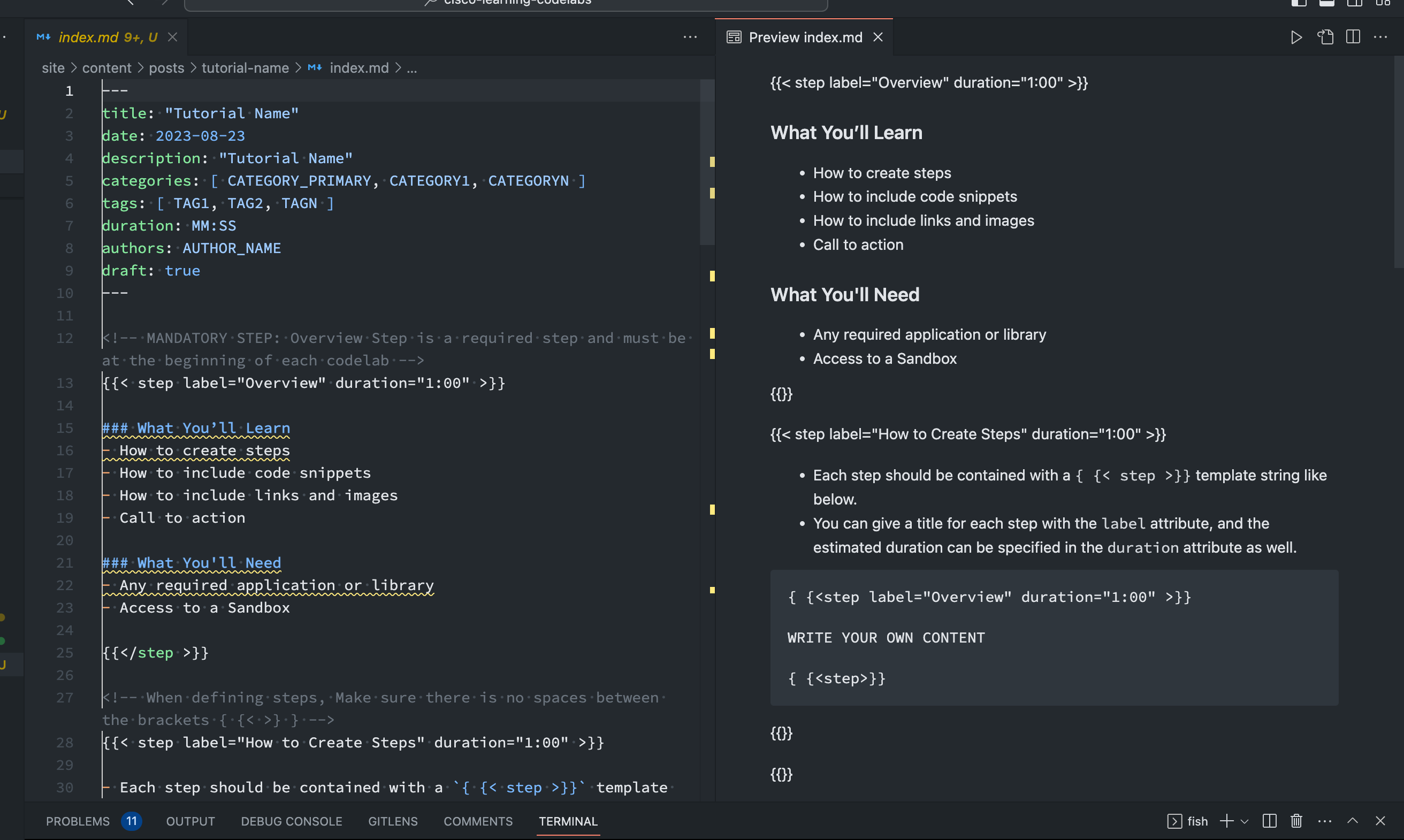The image size is (1404, 840).
Task: Toggle the panel layout icon in title bar
Action: [x=1326, y=3]
